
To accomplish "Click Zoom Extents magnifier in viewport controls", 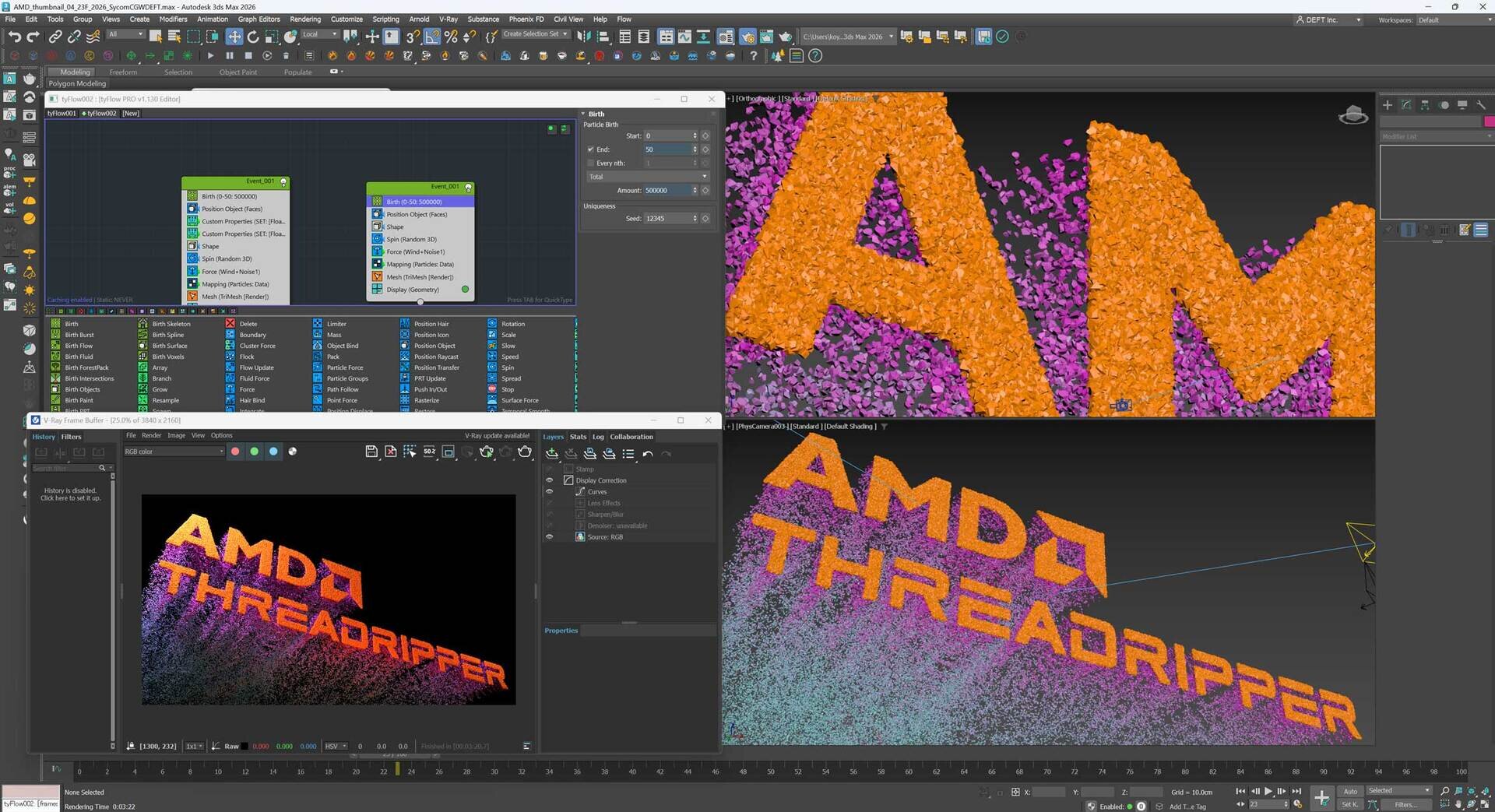I will [1445, 791].
